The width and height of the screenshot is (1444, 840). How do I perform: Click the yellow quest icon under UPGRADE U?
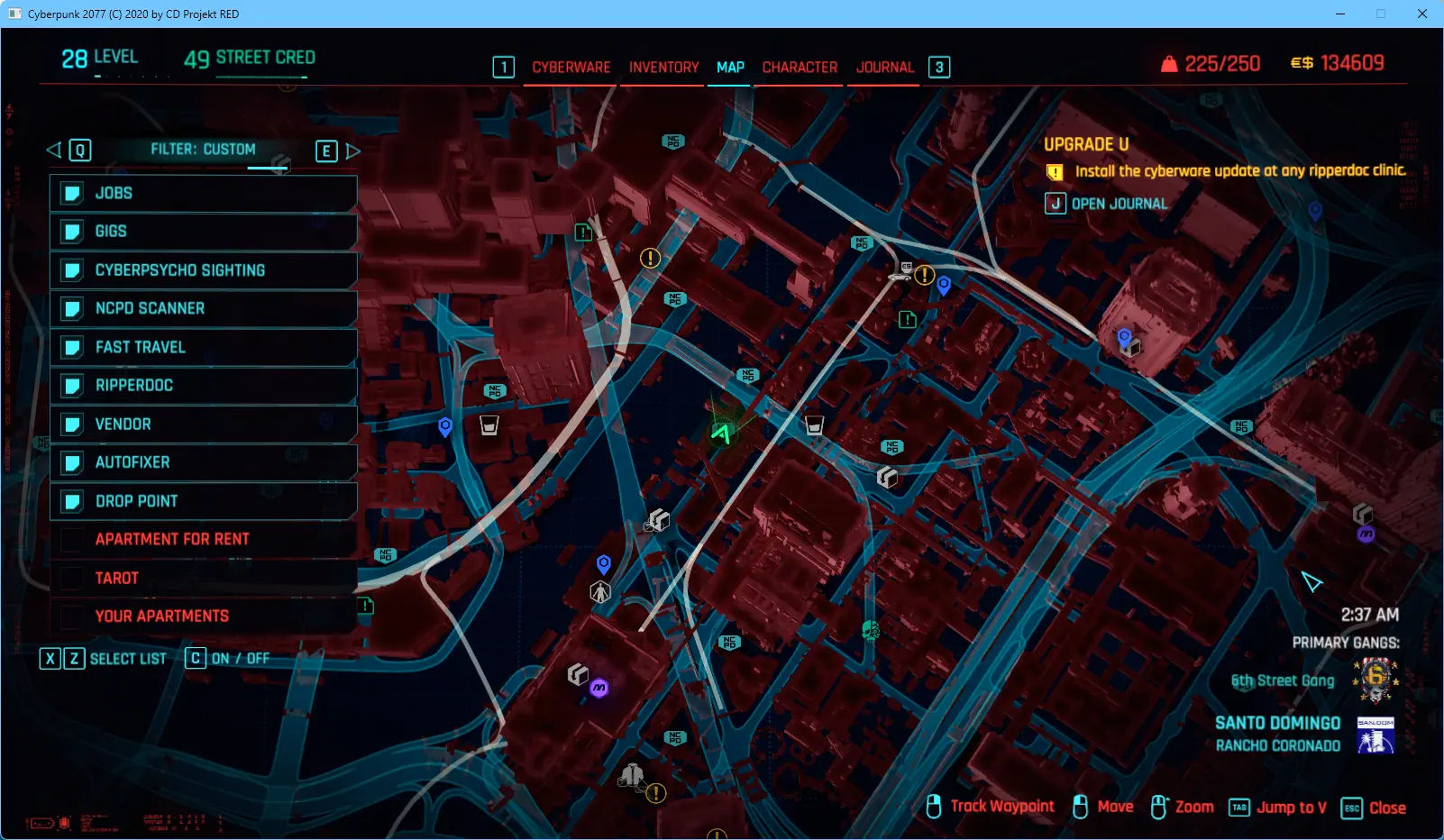click(x=1055, y=171)
